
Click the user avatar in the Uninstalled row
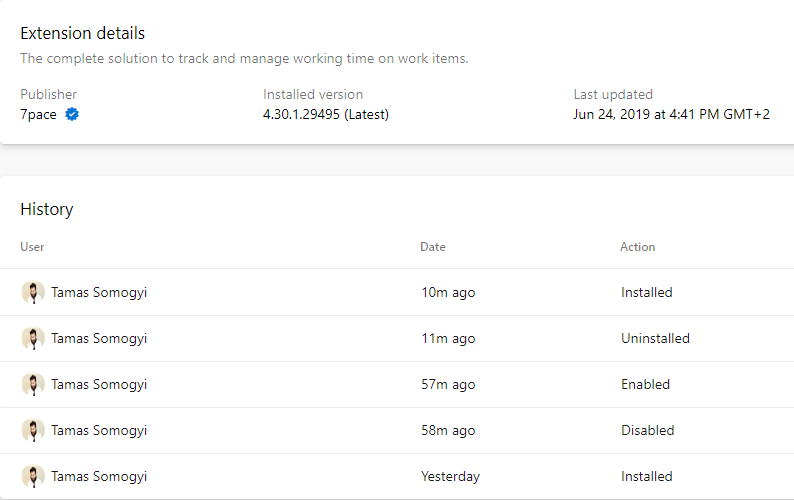[33, 338]
